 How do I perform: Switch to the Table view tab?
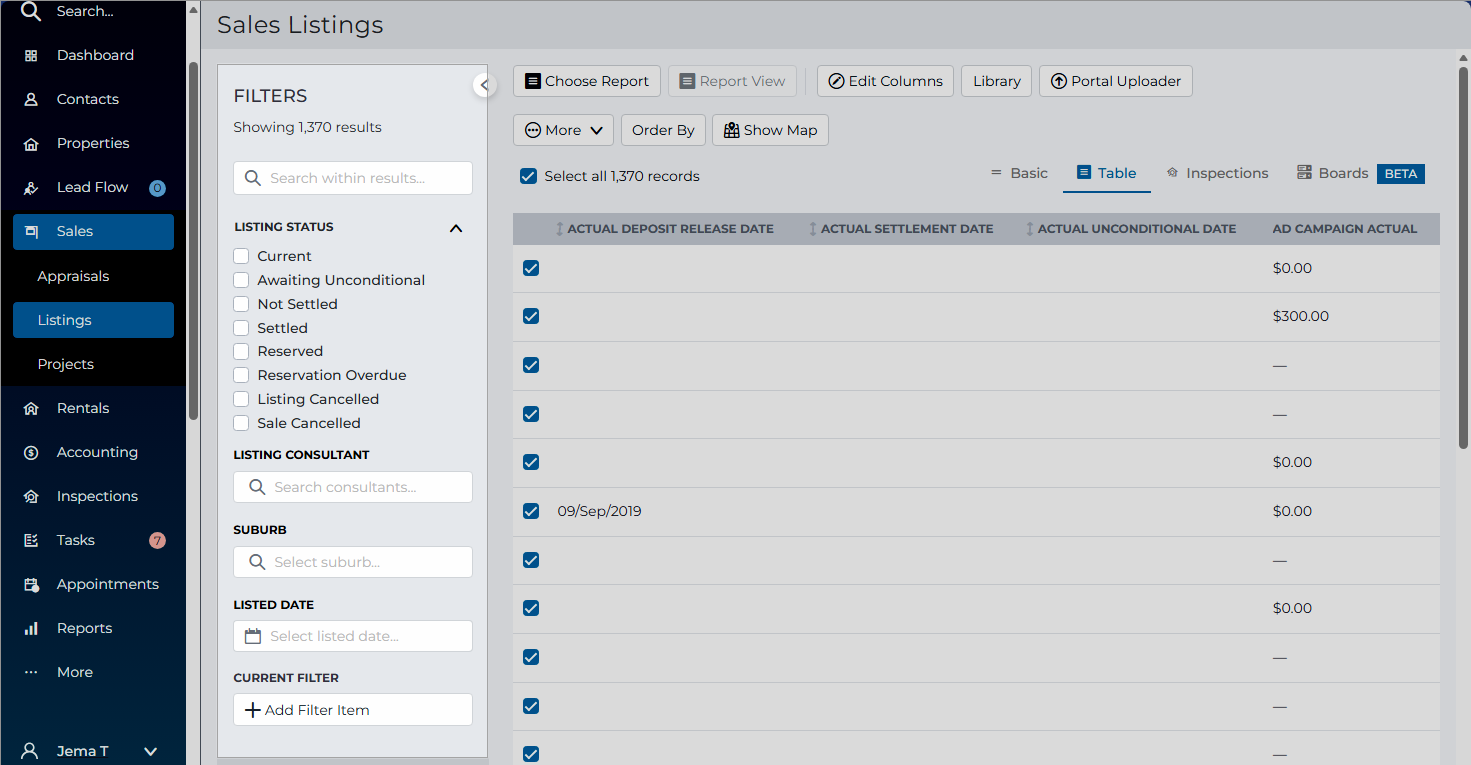pos(1107,173)
